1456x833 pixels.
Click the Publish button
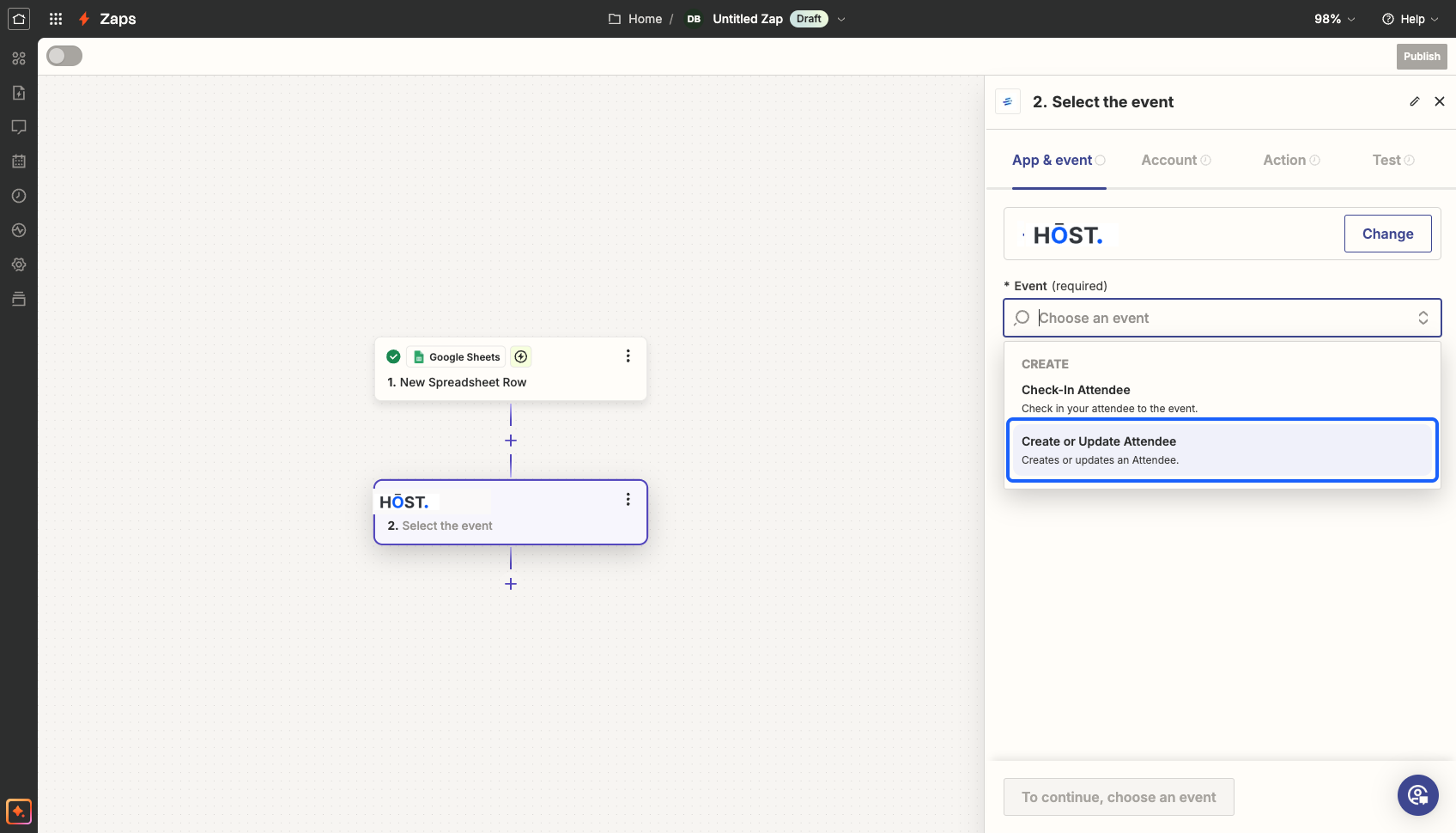pos(1422,57)
